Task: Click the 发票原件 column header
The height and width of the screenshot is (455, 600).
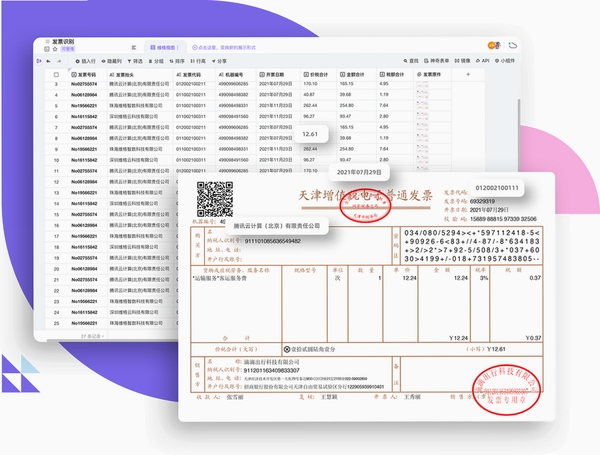Action: click(432, 75)
